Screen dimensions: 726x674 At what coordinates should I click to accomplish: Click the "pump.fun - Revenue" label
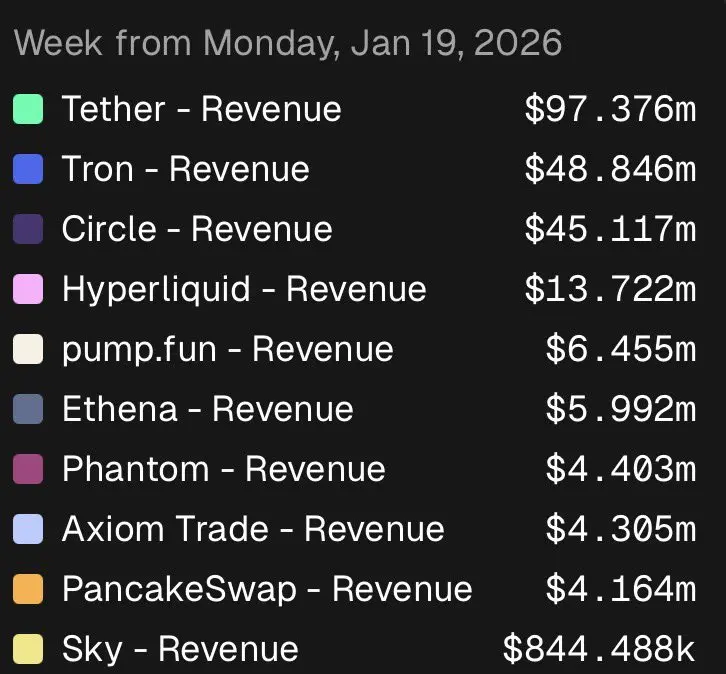[227, 349]
